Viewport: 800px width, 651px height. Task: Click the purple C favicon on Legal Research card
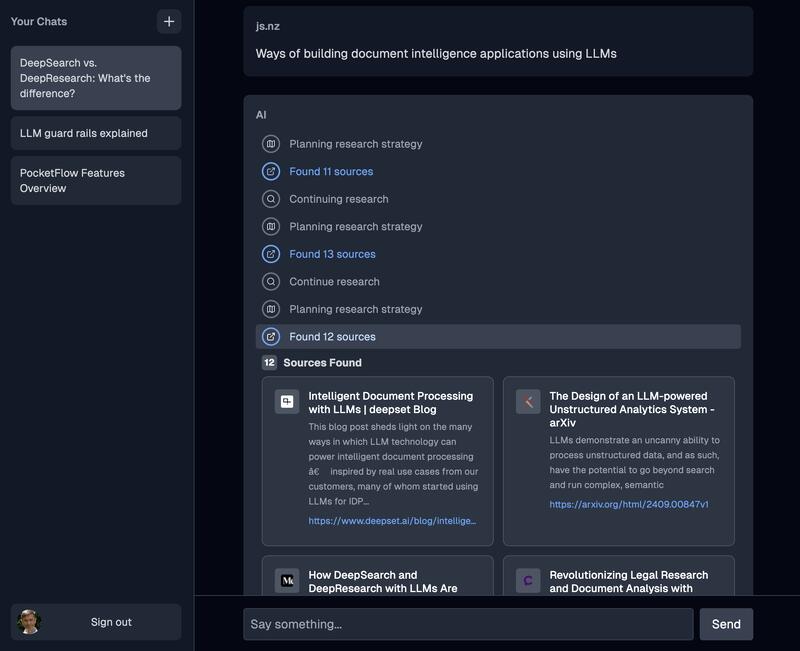pos(528,581)
